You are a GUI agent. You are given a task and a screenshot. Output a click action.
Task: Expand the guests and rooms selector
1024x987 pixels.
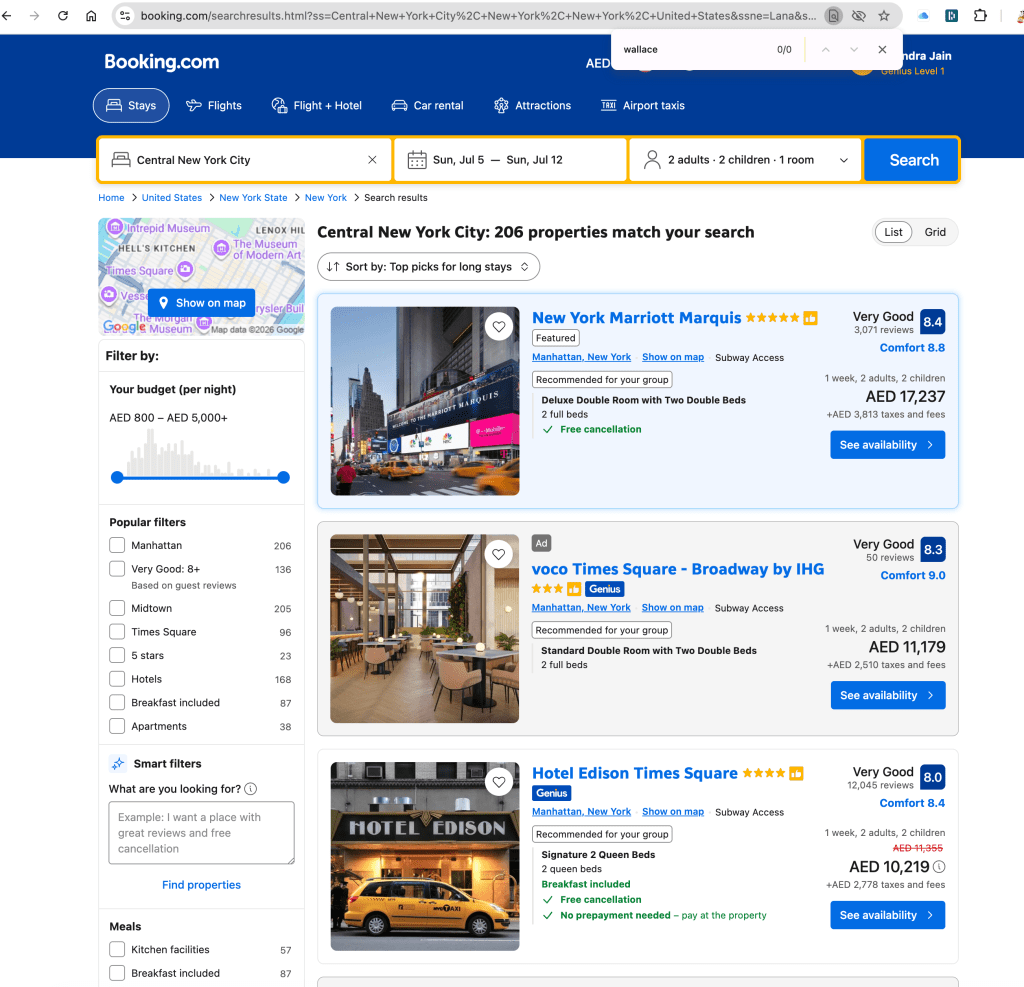745,160
